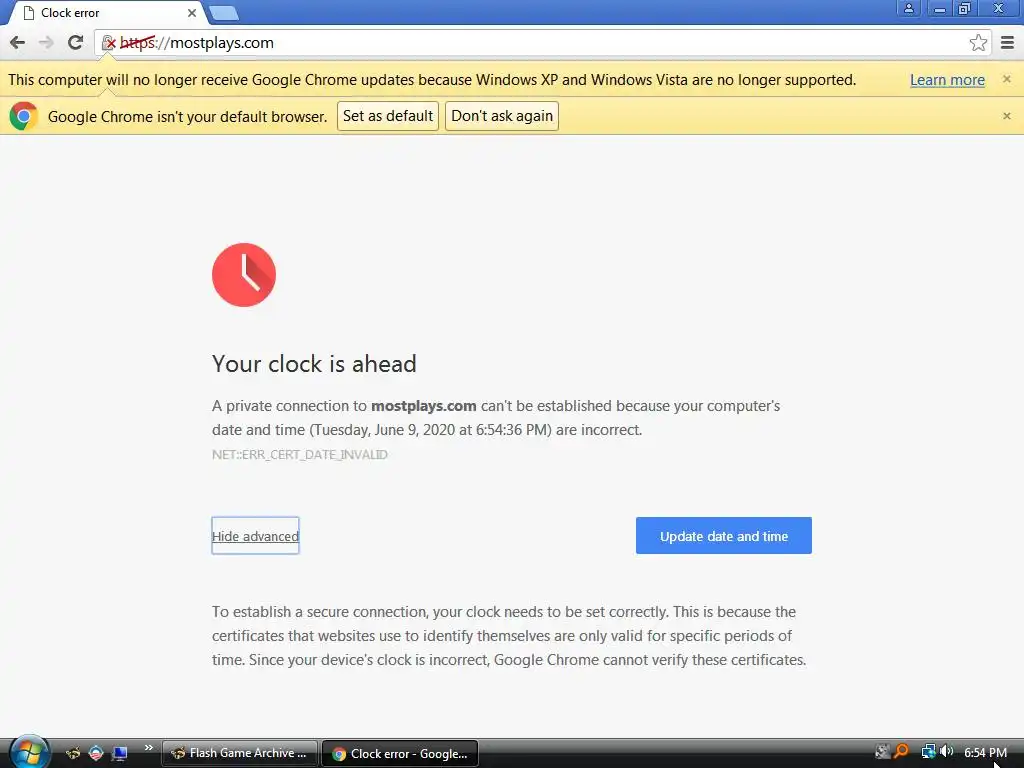Click the first gray system tray icon
Viewport: 1024px width, 768px height.
click(882, 752)
